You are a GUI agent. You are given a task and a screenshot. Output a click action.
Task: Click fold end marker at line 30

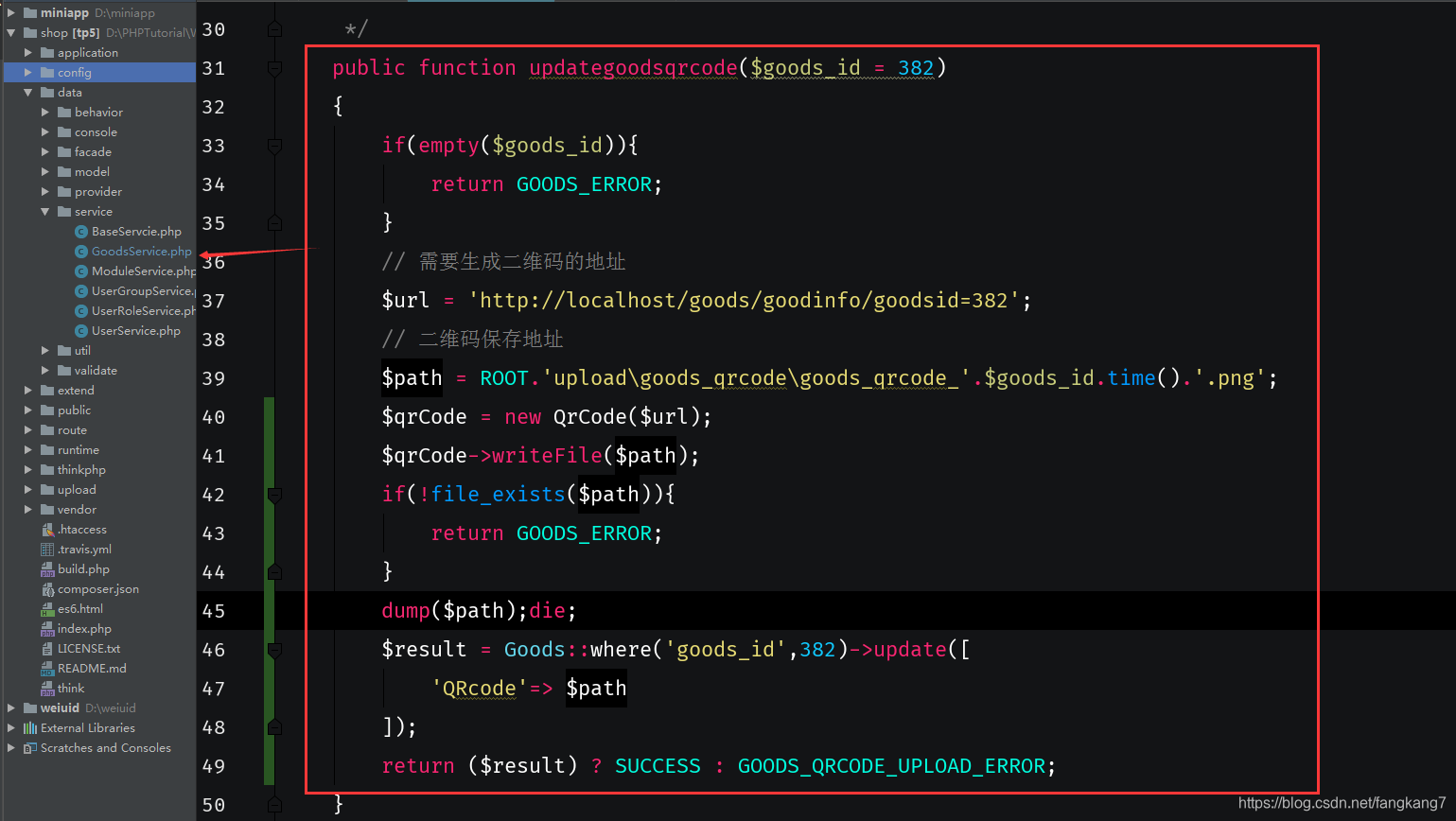point(274,29)
